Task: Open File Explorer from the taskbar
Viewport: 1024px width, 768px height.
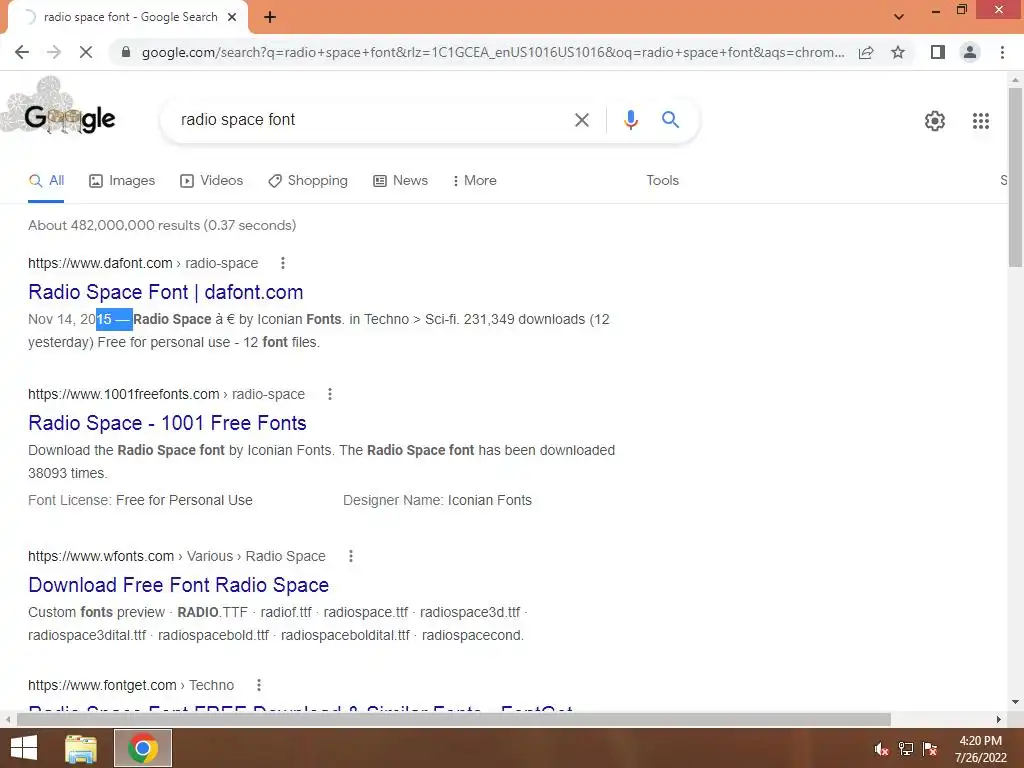Action: tap(81, 748)
